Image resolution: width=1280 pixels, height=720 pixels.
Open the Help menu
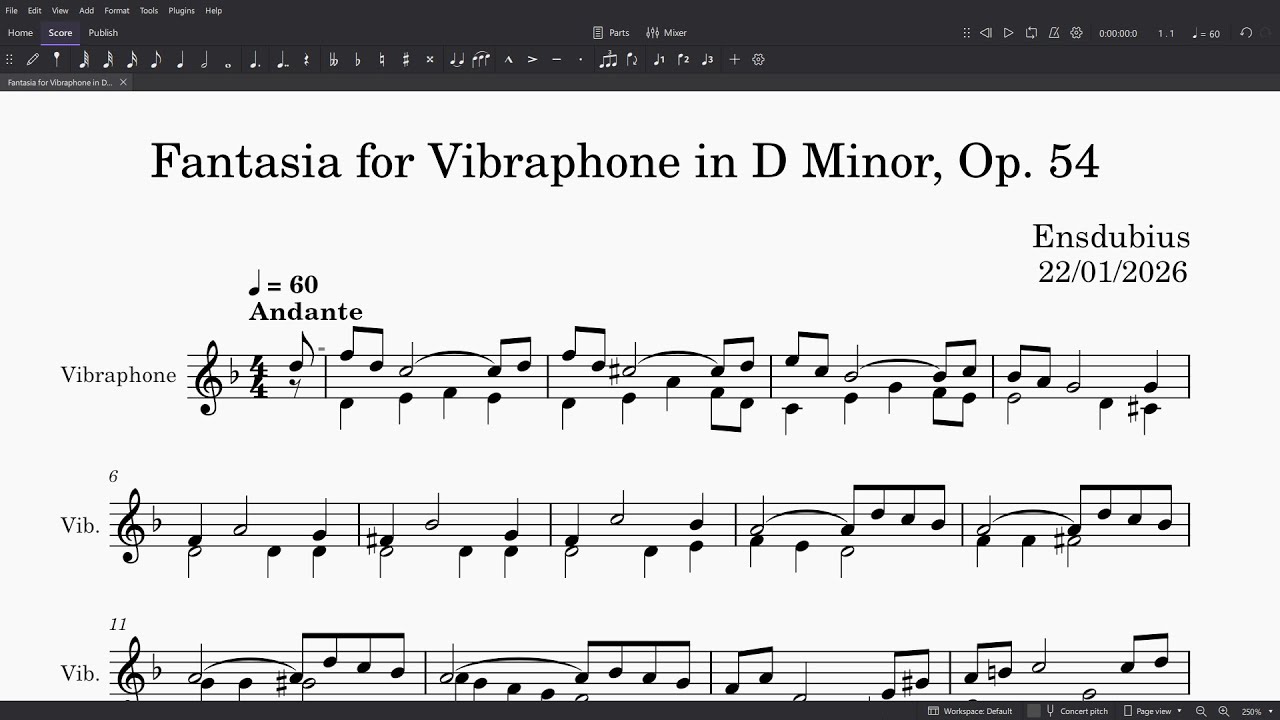(214, 10)
